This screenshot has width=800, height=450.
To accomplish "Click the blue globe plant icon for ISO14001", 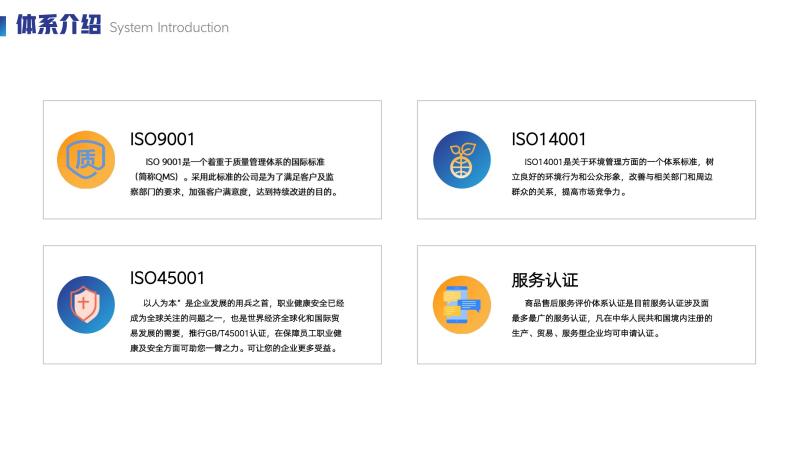I will (461, 160).
